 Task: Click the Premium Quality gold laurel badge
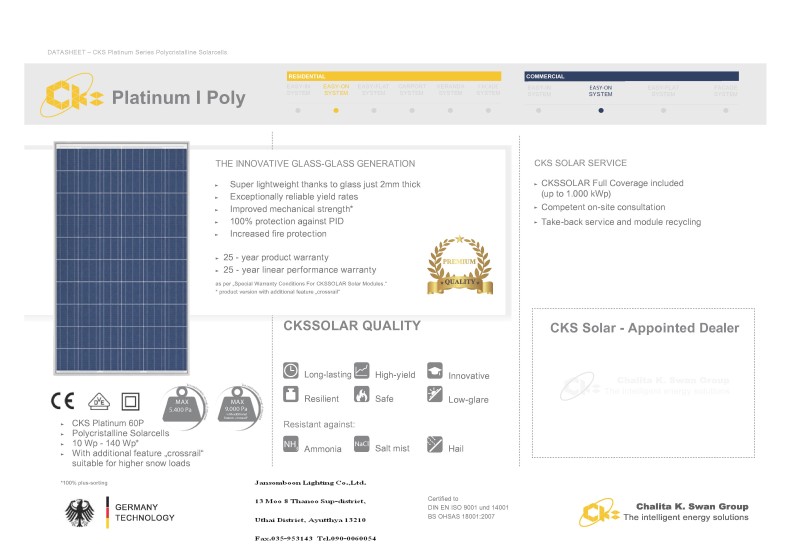[x=460, y=264]
